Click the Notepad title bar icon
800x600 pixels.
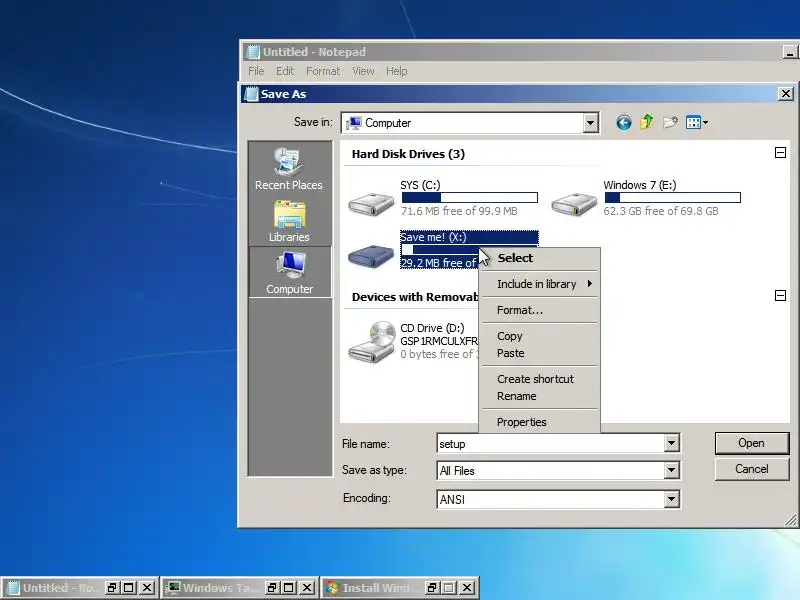(253, 52)
